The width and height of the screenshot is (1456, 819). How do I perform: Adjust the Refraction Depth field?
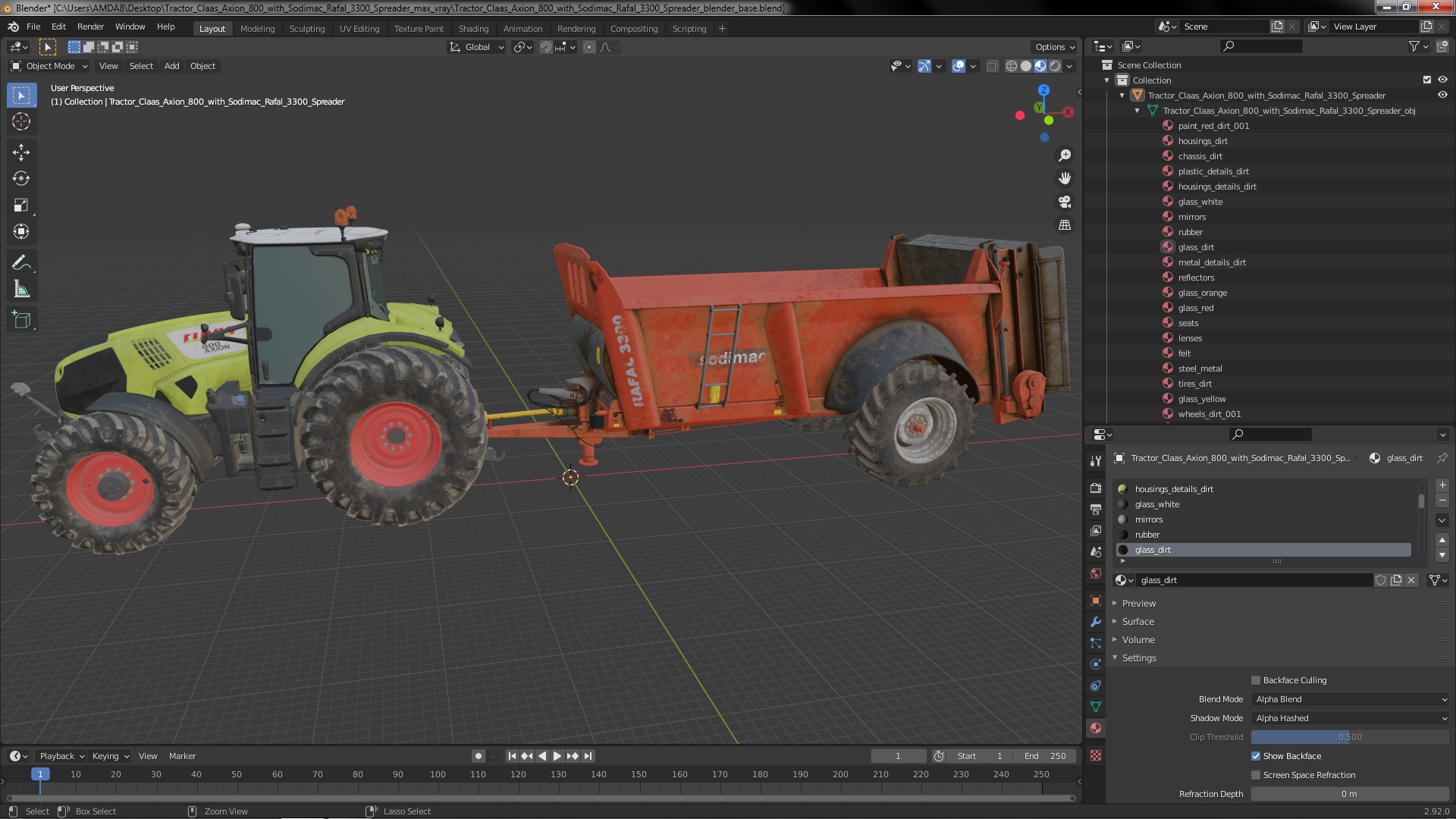[x=1350, y=794]
